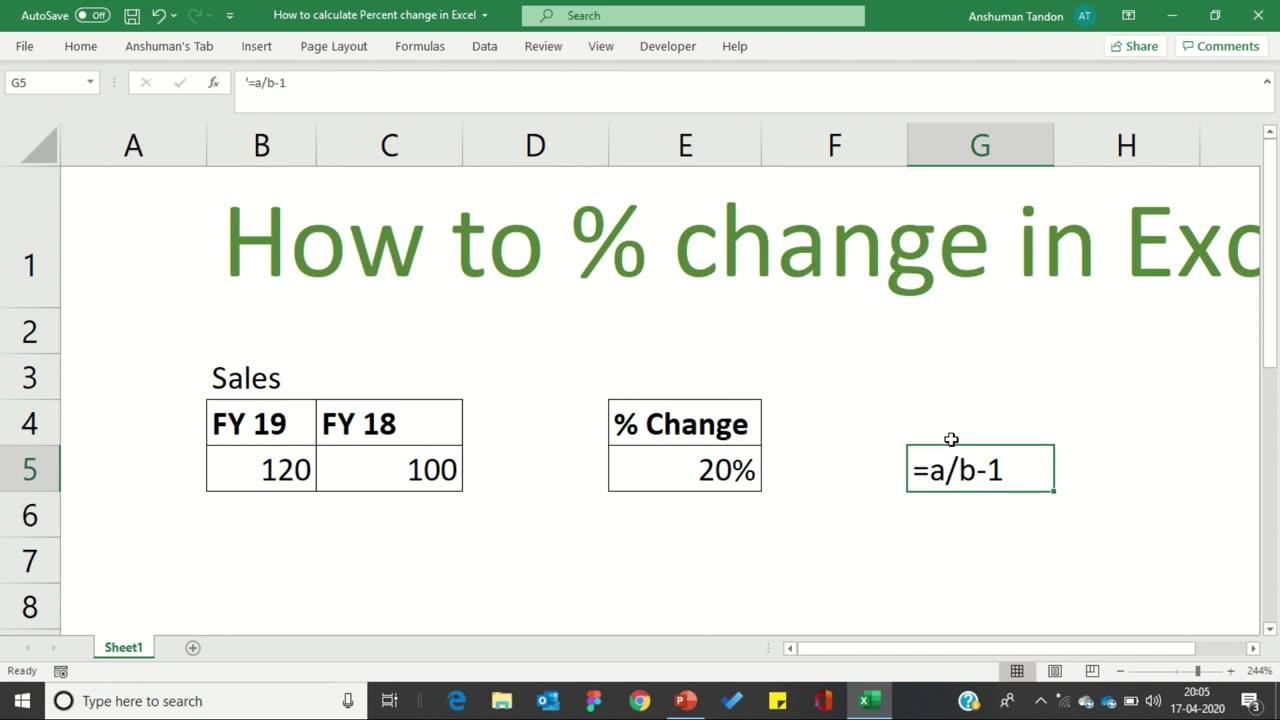Open the Comments pane
This screenshot has width=1280, height=720.
1220,46
